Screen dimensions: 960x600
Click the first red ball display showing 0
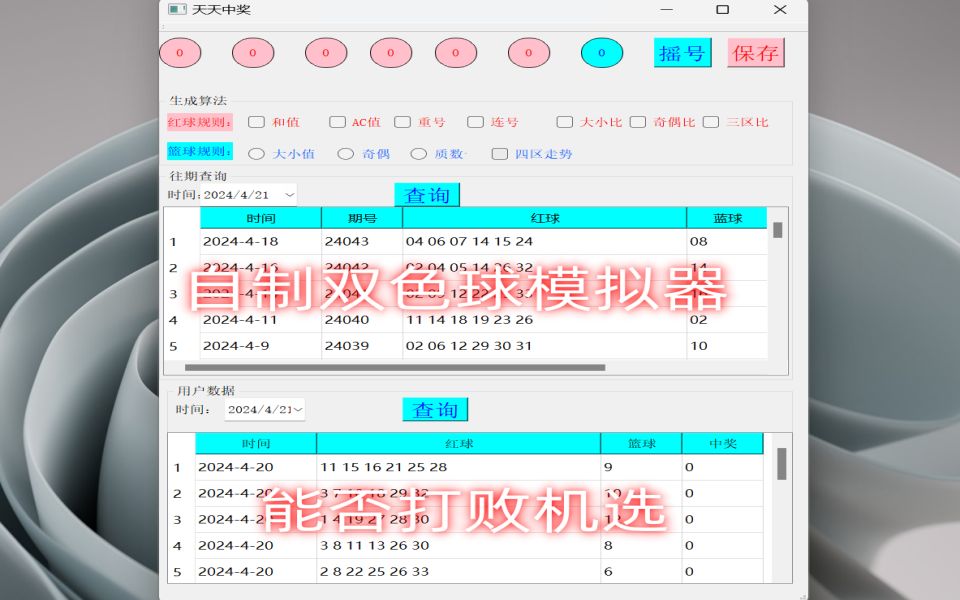pyautogui.click(x=181, y=54)
